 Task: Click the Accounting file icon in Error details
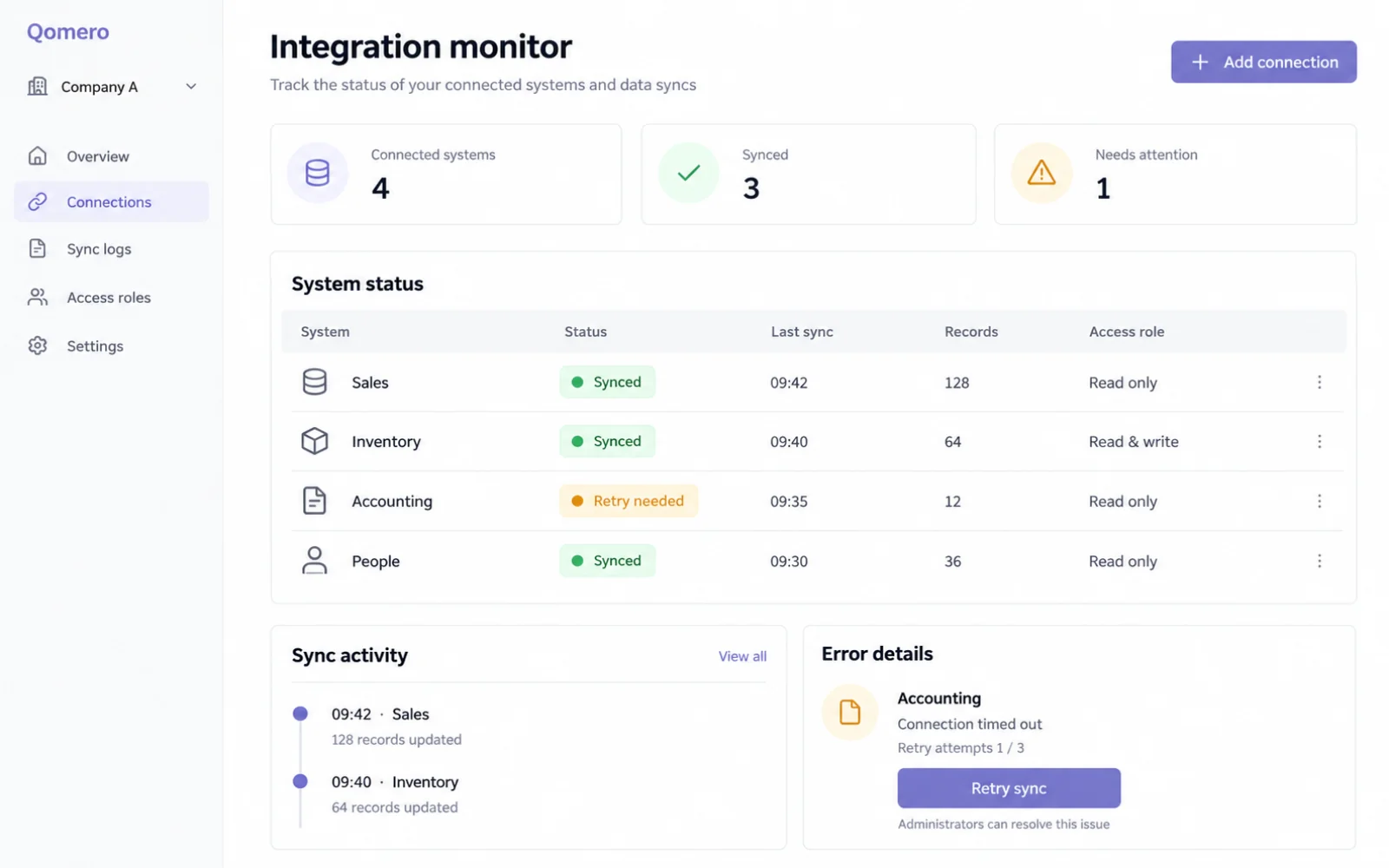(x=850, y=713)
